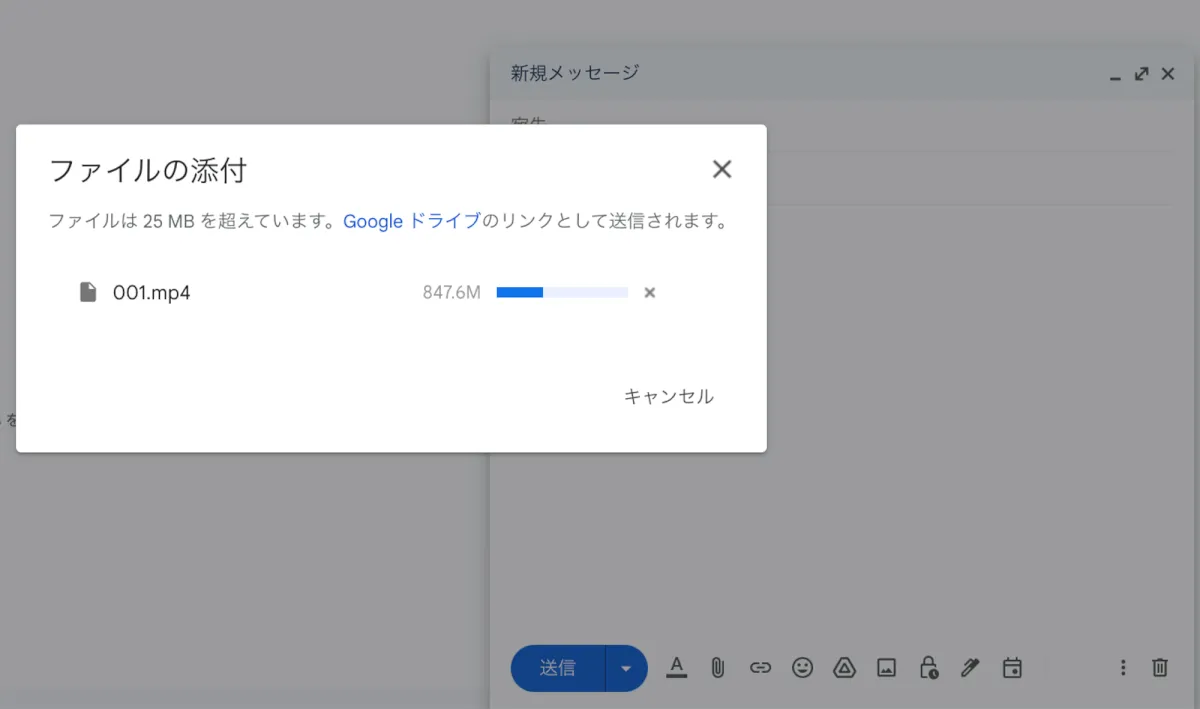This screenshot has height=709, width=1200.
Task: Click the calendar icon in compose toolbar
Action: pos(1012,668)
